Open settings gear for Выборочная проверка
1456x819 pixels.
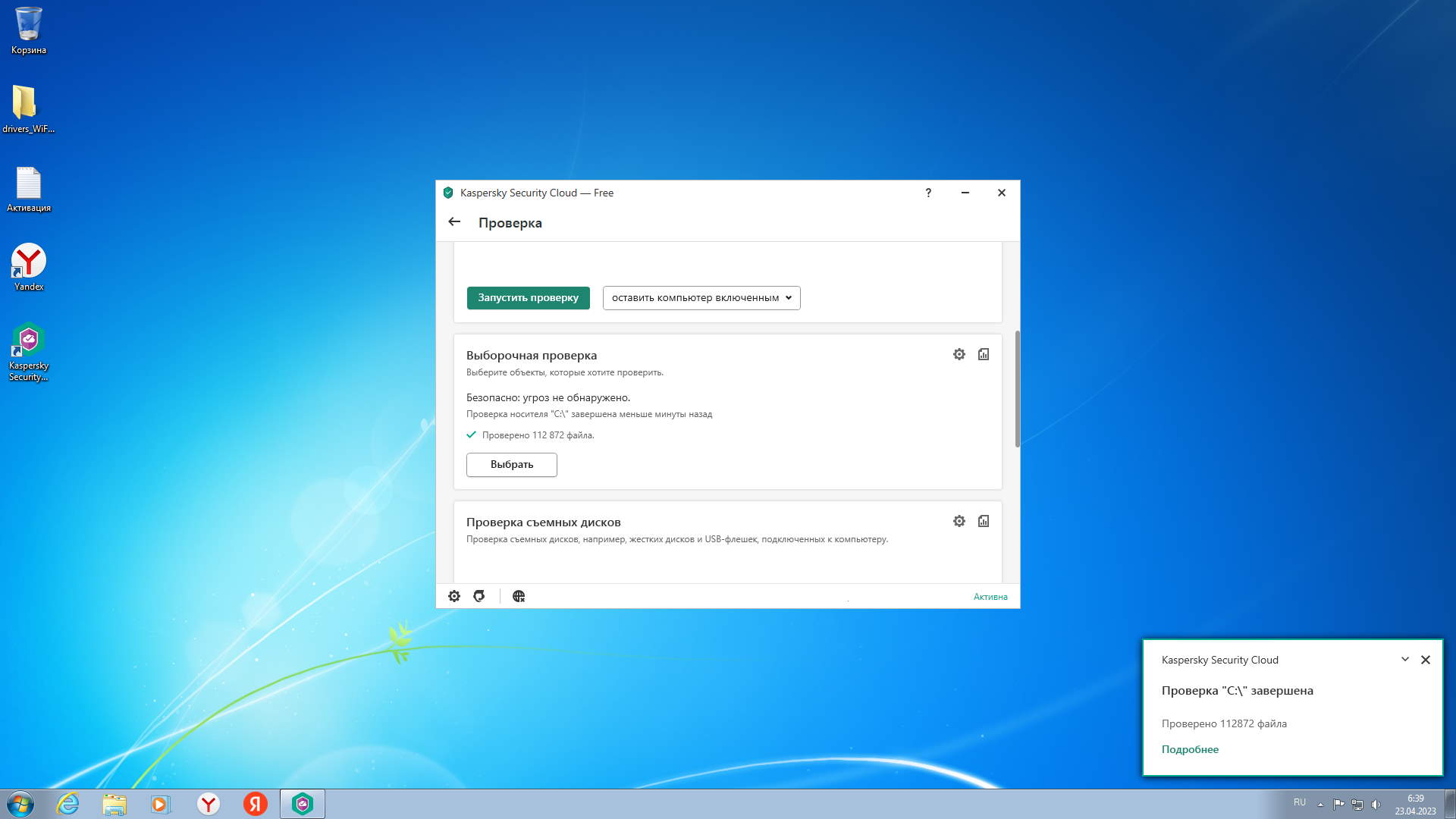(x=959, y=354)
